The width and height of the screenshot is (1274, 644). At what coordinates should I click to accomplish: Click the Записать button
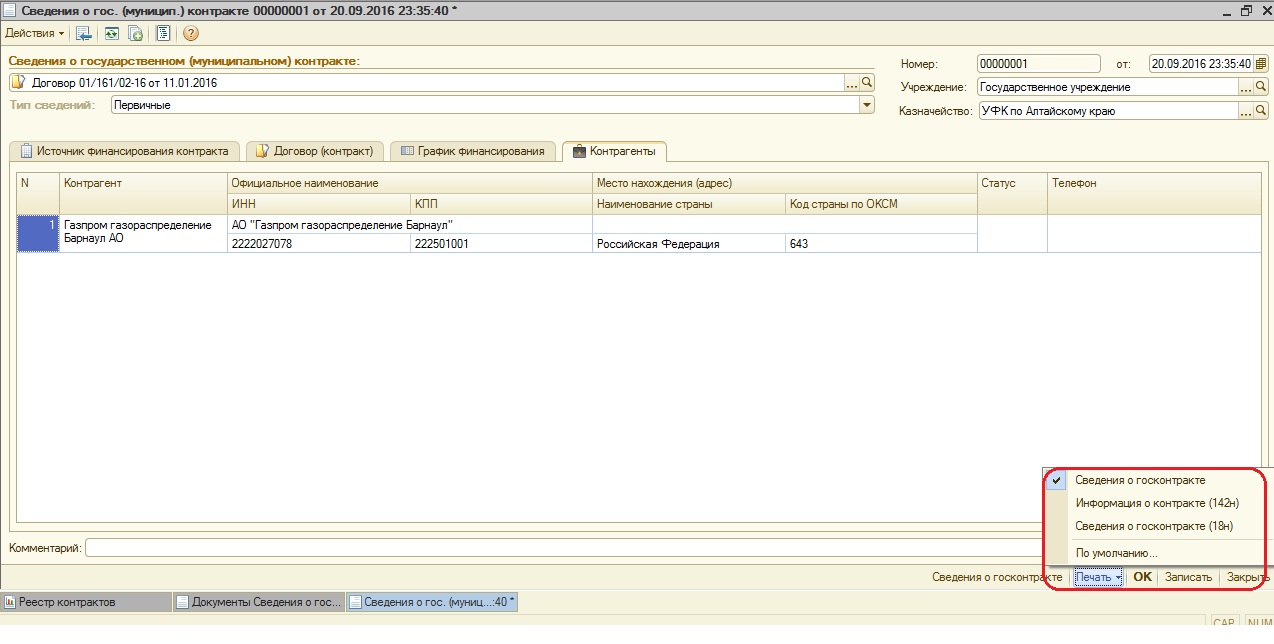tap(1188, 577)
